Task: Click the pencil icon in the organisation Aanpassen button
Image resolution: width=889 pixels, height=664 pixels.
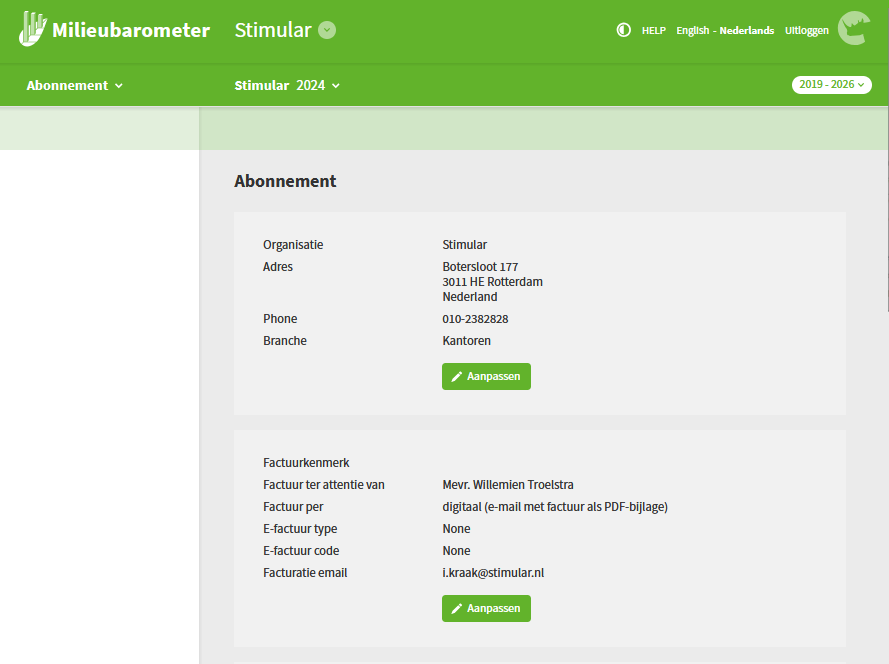Action: [x=456, y=377]
